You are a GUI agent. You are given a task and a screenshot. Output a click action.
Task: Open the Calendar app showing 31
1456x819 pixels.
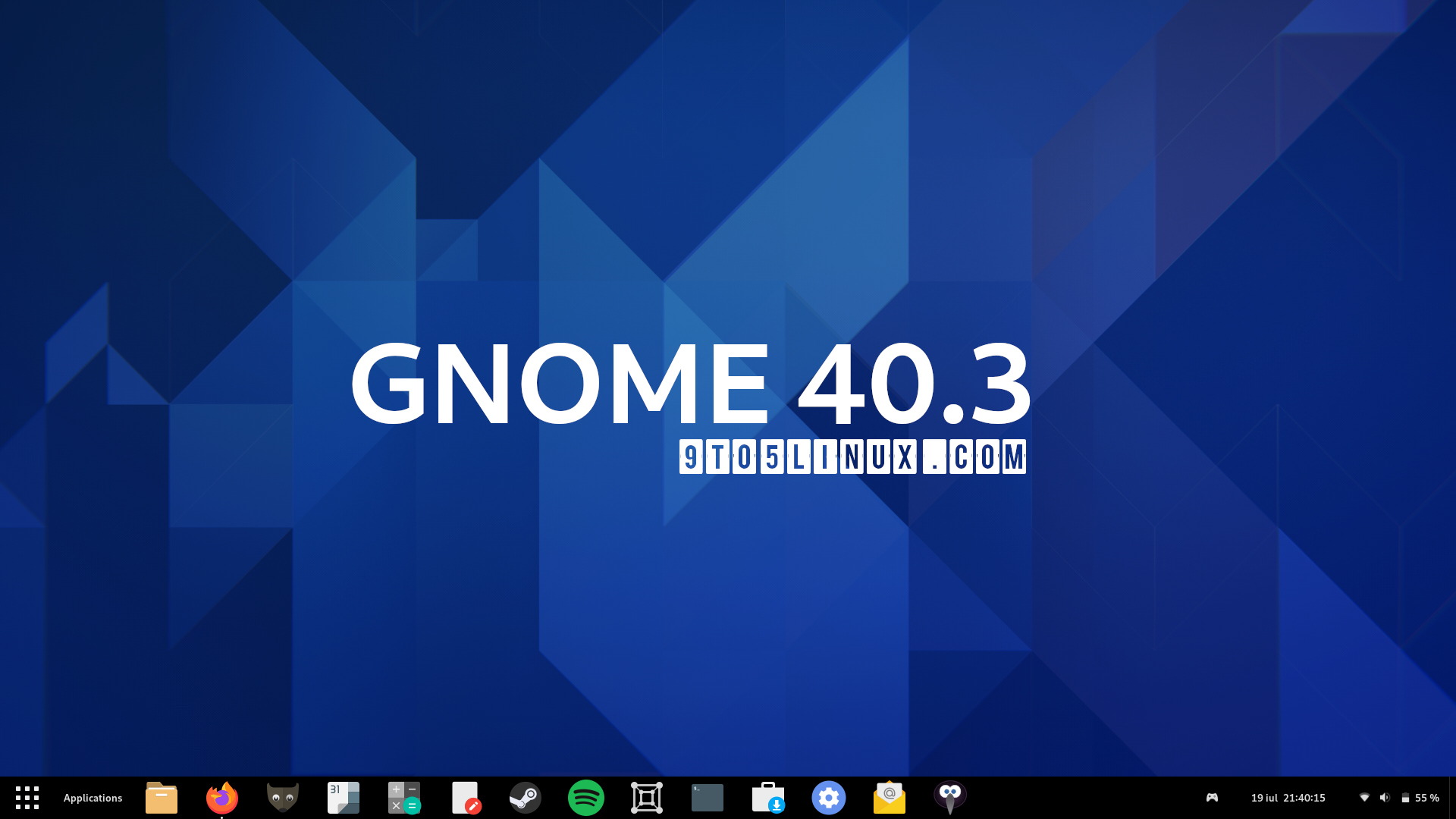344,798
